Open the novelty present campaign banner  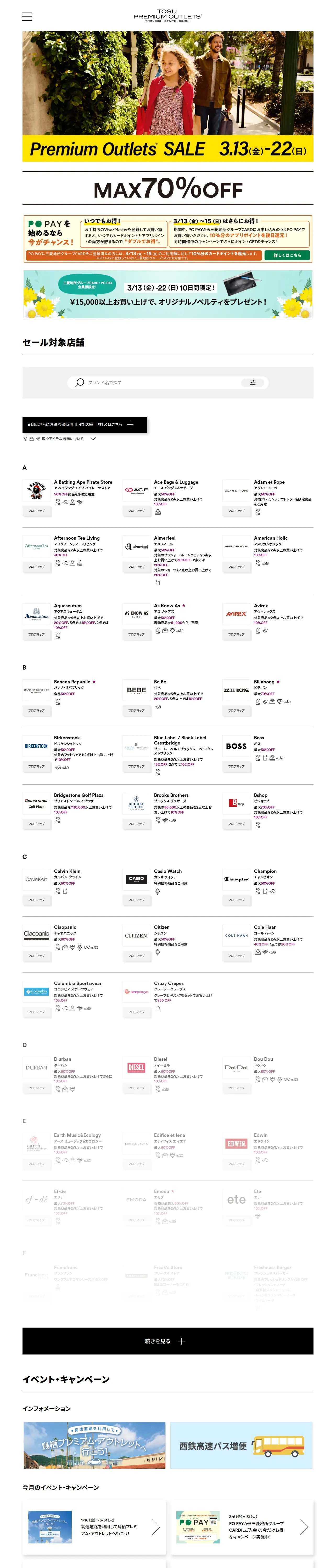[168, 294]
